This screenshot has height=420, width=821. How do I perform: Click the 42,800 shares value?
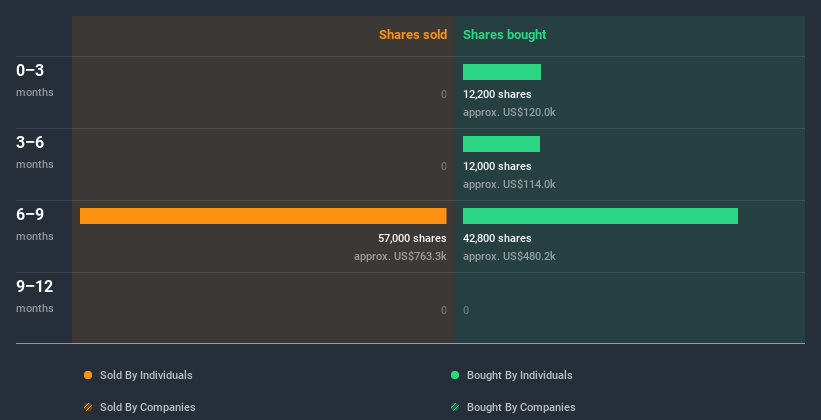pos(497,238)
